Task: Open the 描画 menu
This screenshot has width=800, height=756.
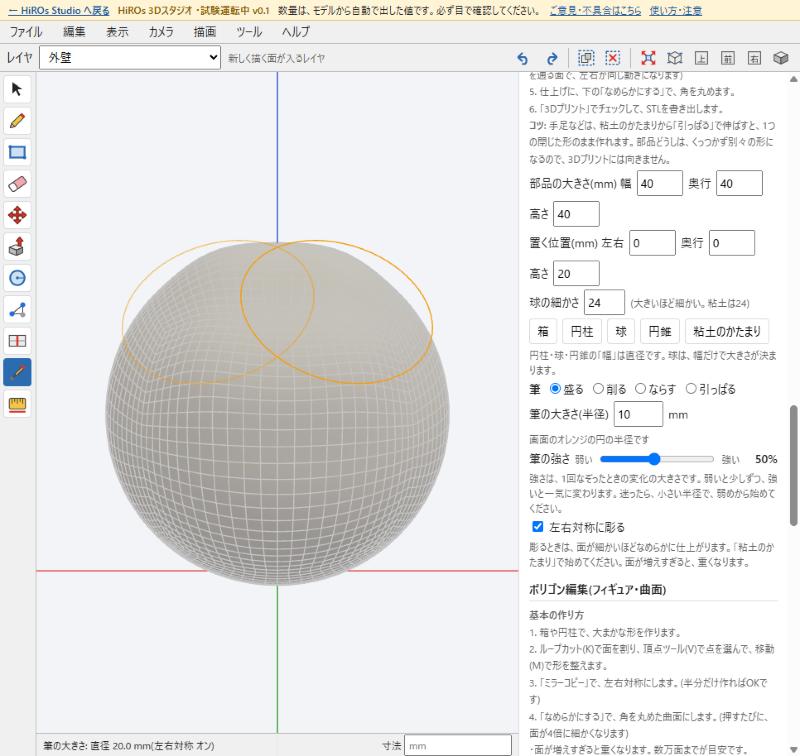Action: point(205,32)
